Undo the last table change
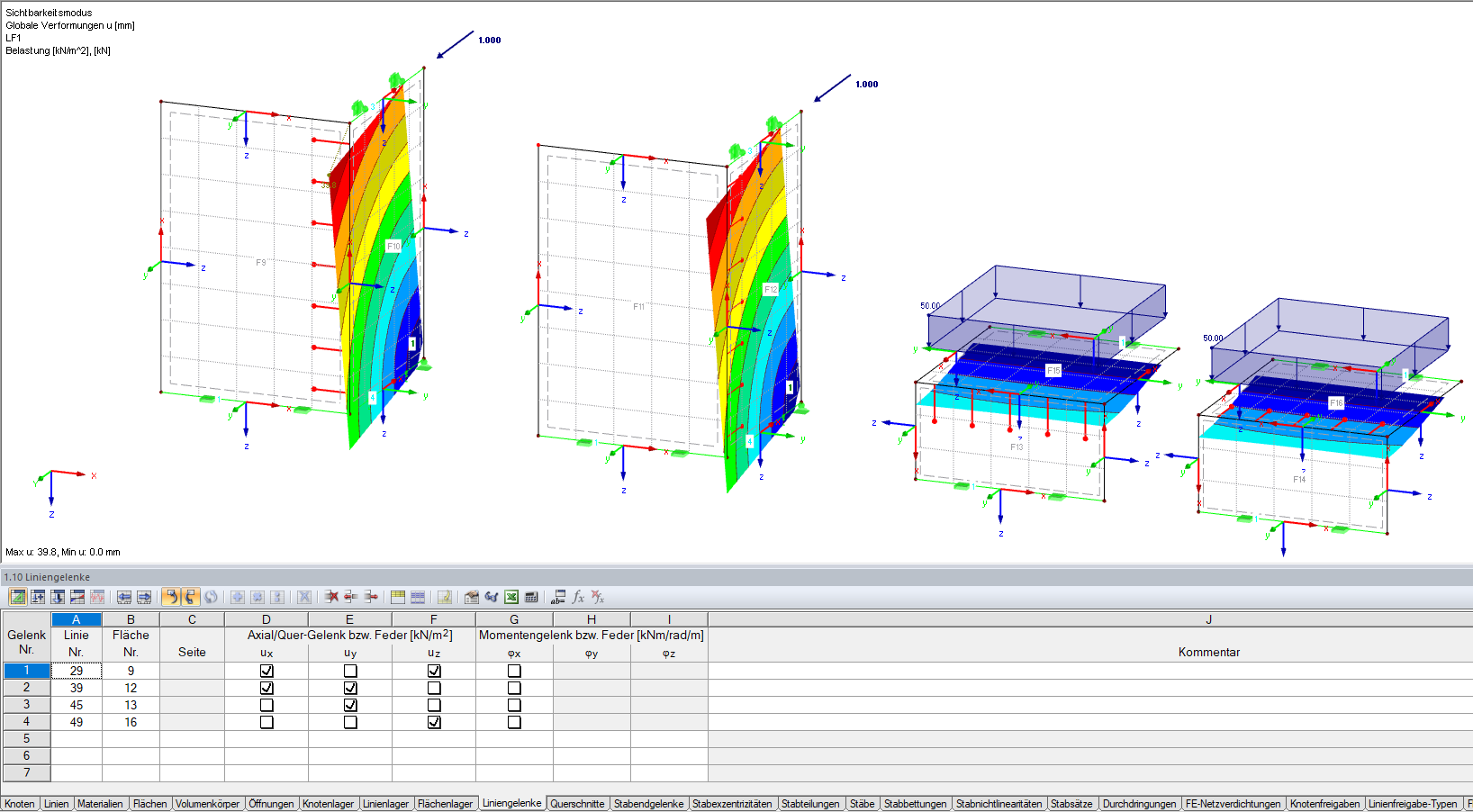Viewport: 1473px width, 812px height. [x=171, y=596]
